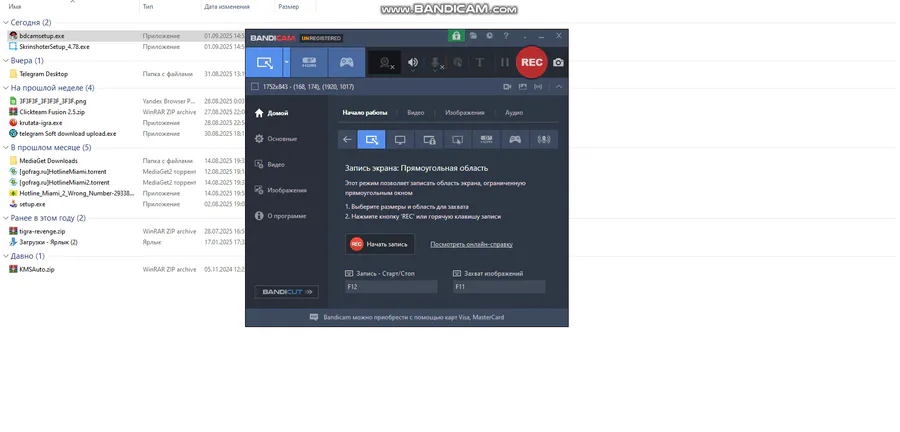Open О программе section
The height and width of the screenshot is (432, 900).
[x=280, y=216]
